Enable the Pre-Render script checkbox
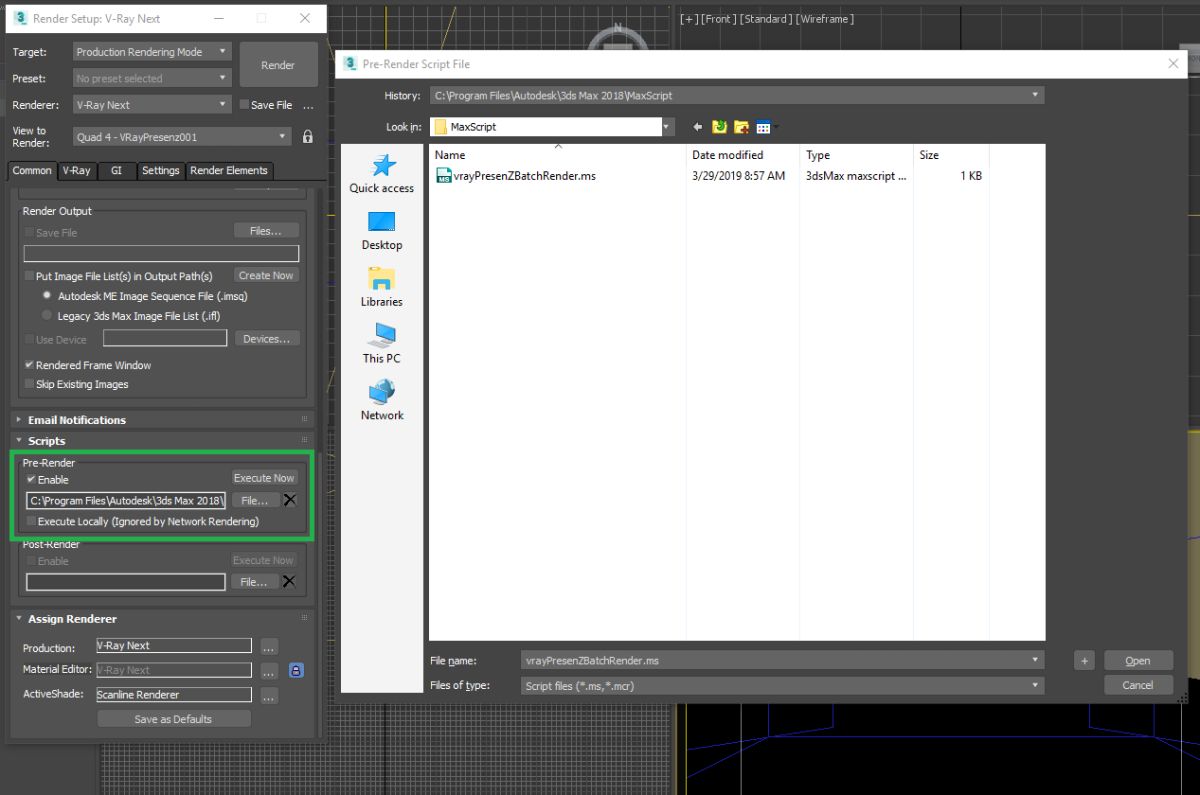 tap(31, 480)
